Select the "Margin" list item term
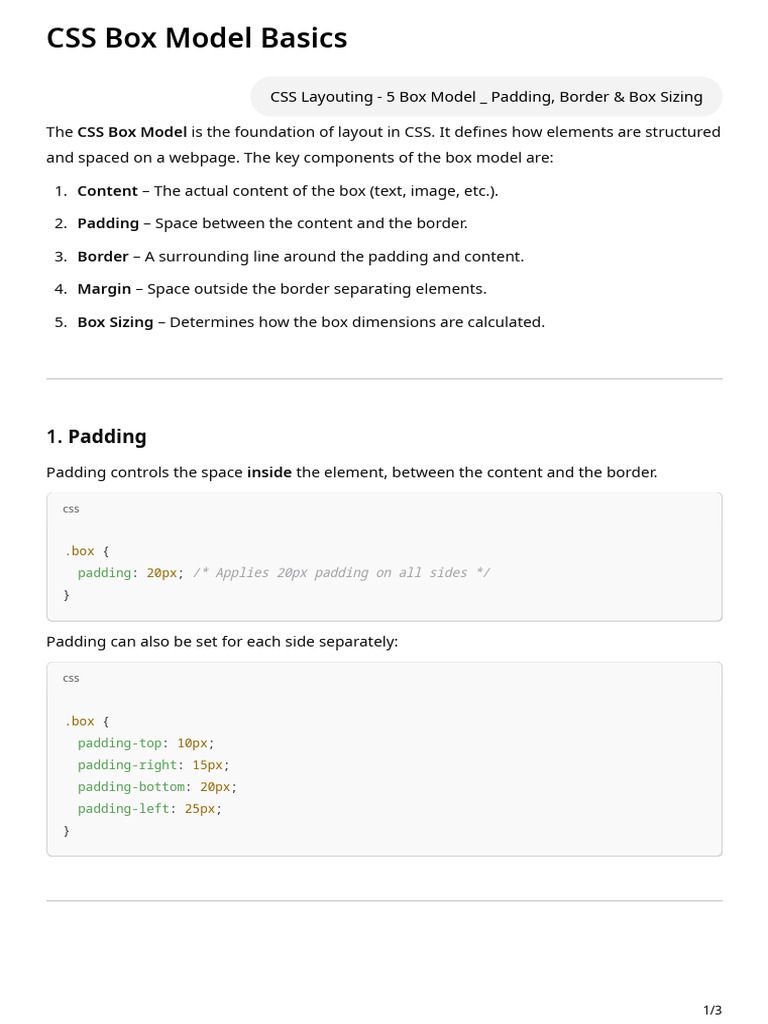The image size is (768, 1024). [104, 289]
